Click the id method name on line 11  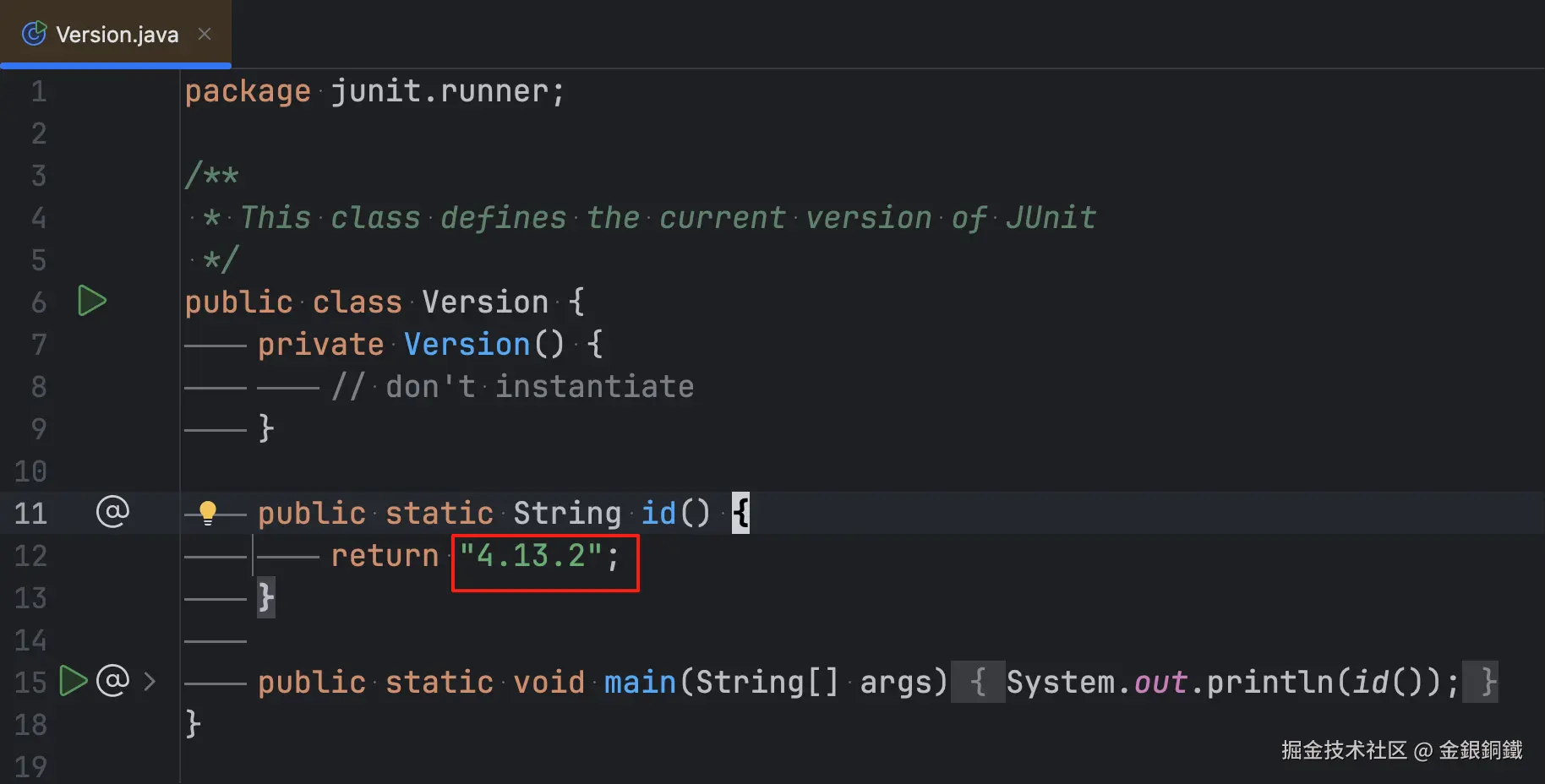click(x=658, y=513)
